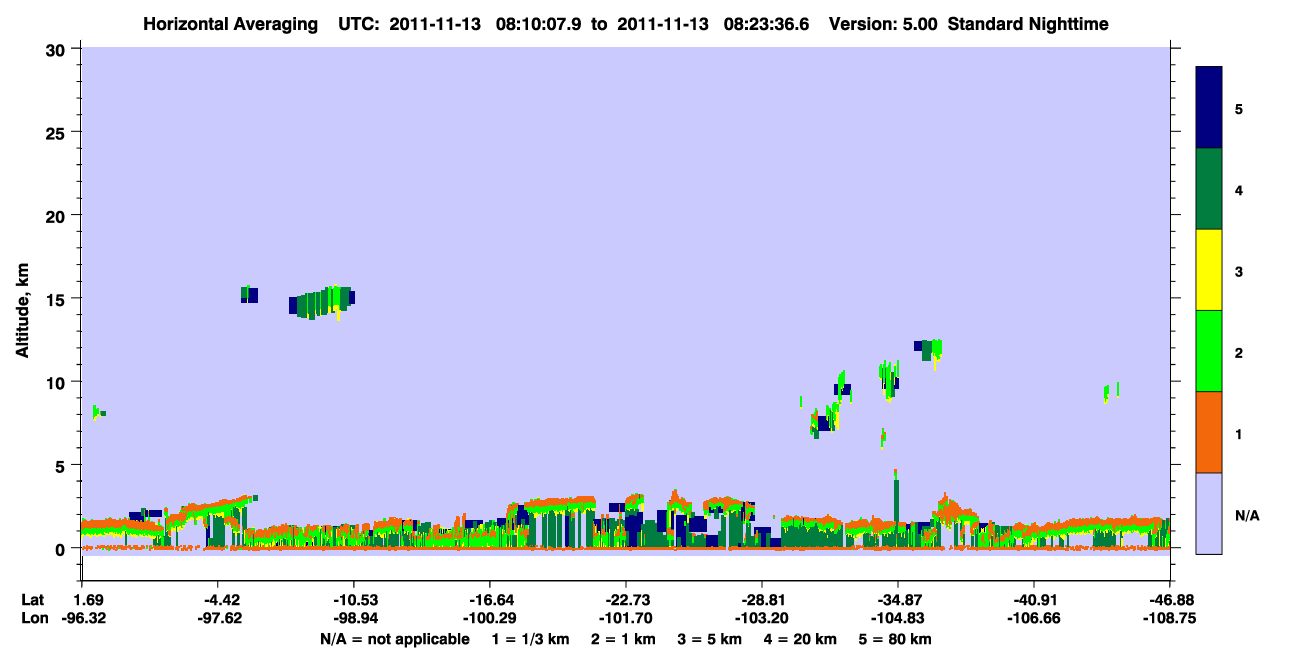Click the legend text 'N/A = not applicable'
1300x667 pixels.
tap(394, 639)
